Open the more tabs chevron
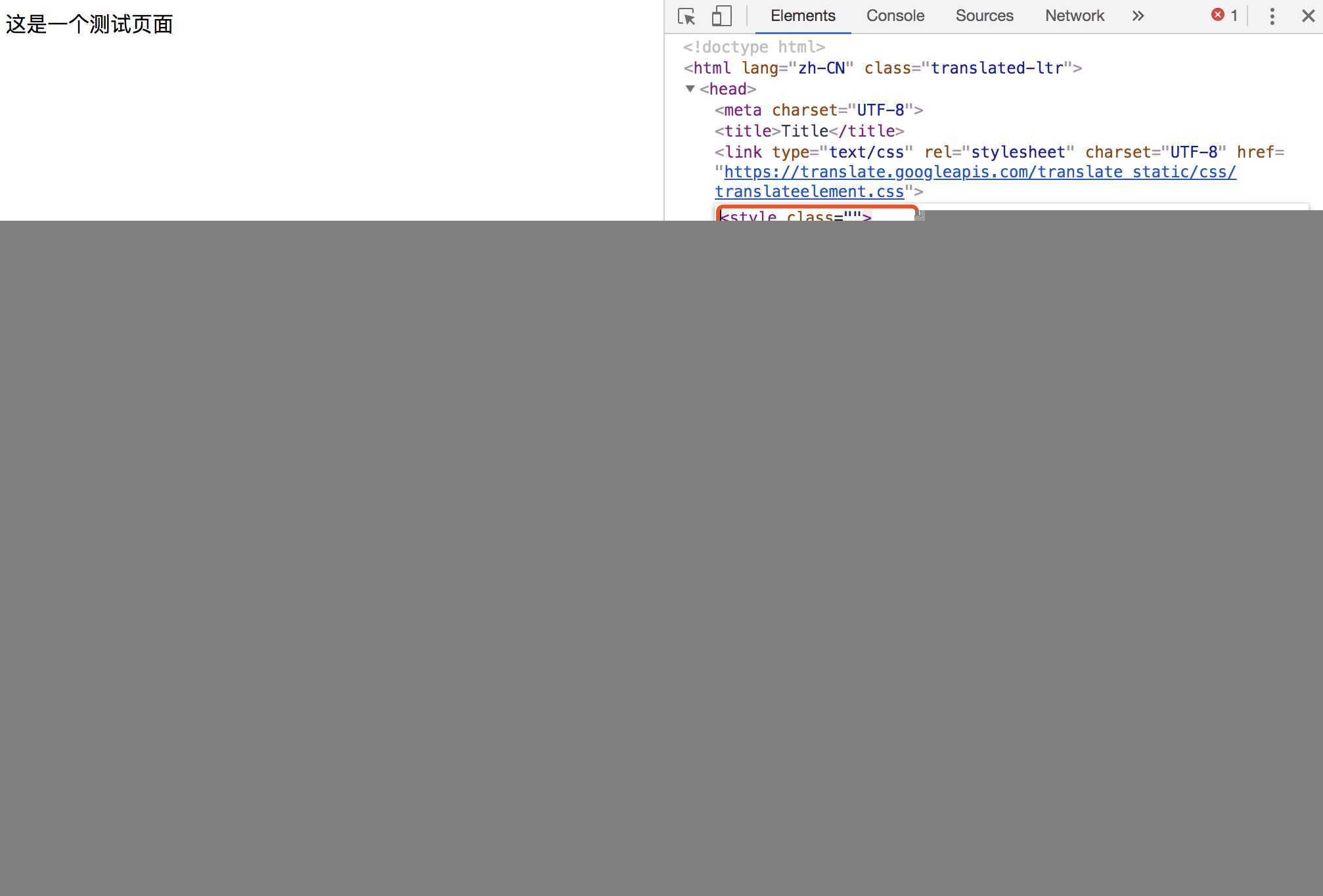1323x896 pixels. coord(1138,16)
